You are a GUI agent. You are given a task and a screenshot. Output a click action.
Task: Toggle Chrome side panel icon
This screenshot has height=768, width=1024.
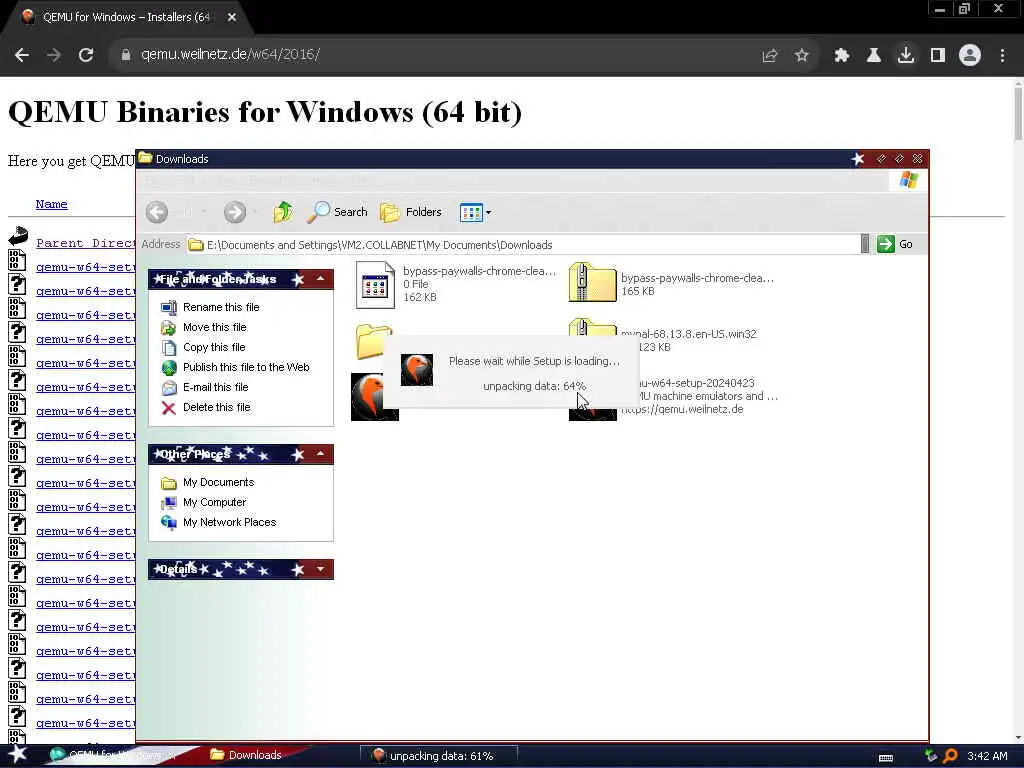[938, 56]
